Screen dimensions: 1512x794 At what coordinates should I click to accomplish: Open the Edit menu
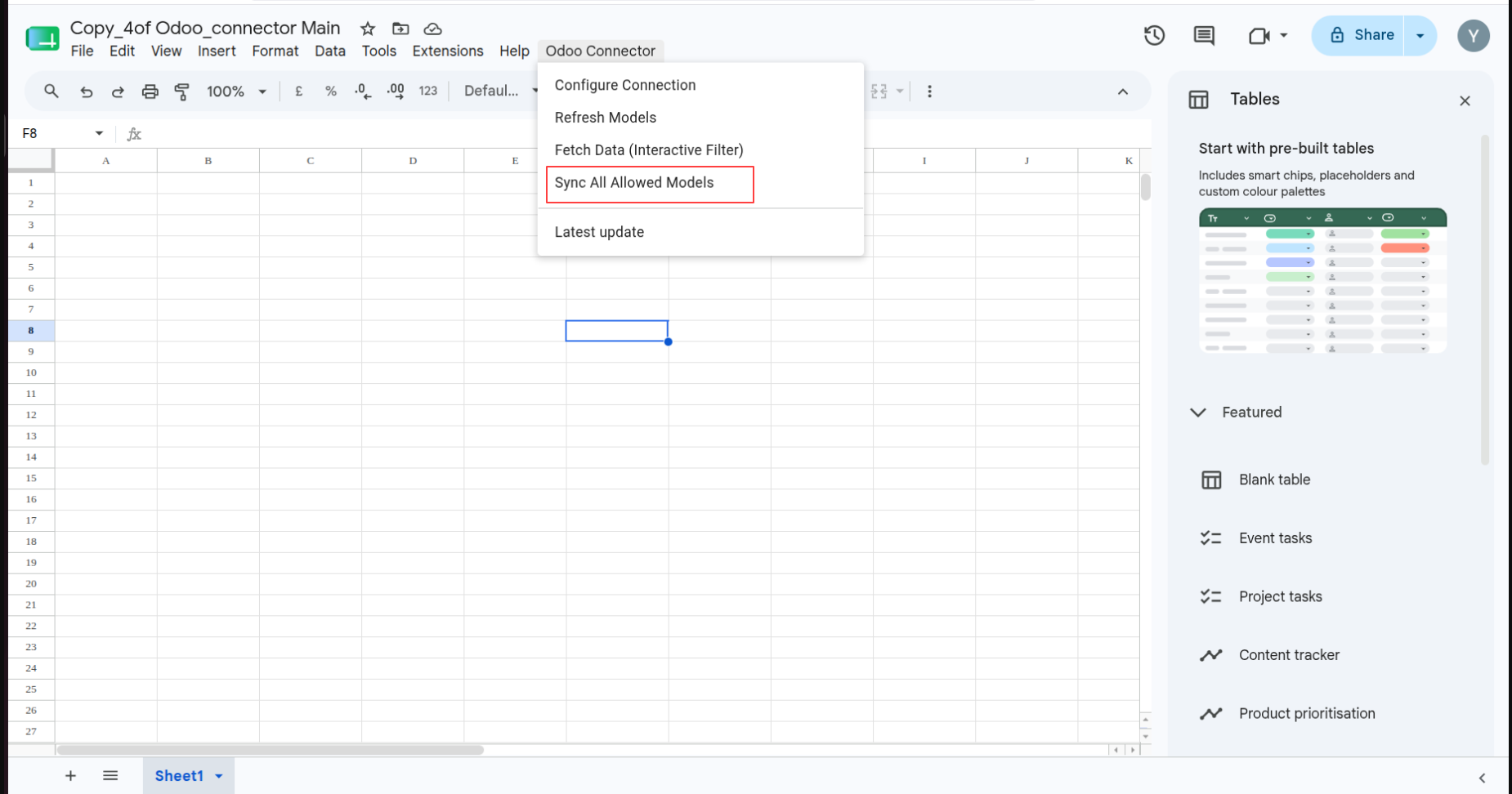click(122, 51)
